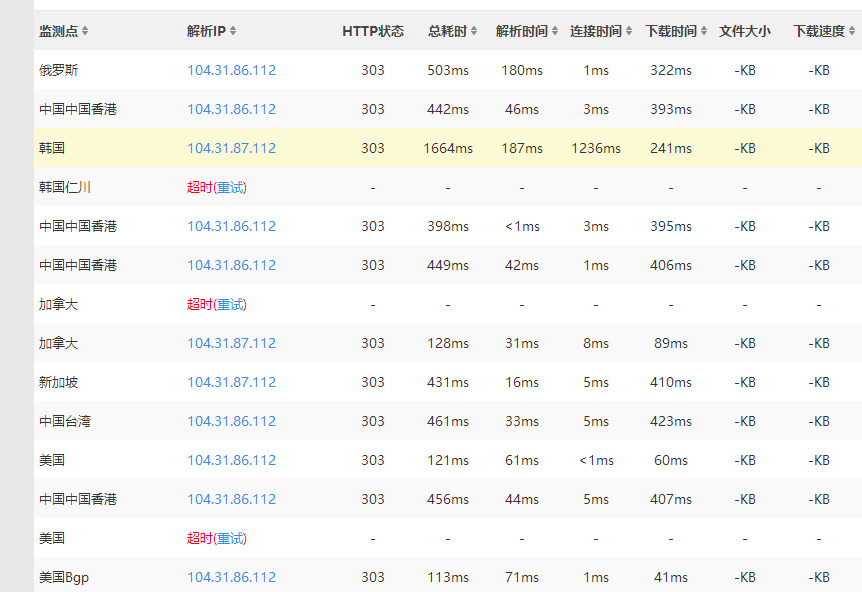
Task: Click the 1236ms connection time cell
Action: point(596,148)
